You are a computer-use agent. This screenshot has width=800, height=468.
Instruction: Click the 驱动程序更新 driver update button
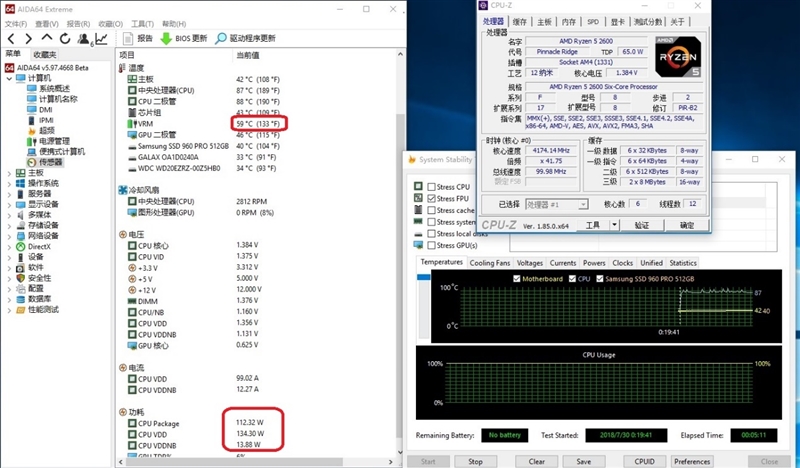point(245,38)
